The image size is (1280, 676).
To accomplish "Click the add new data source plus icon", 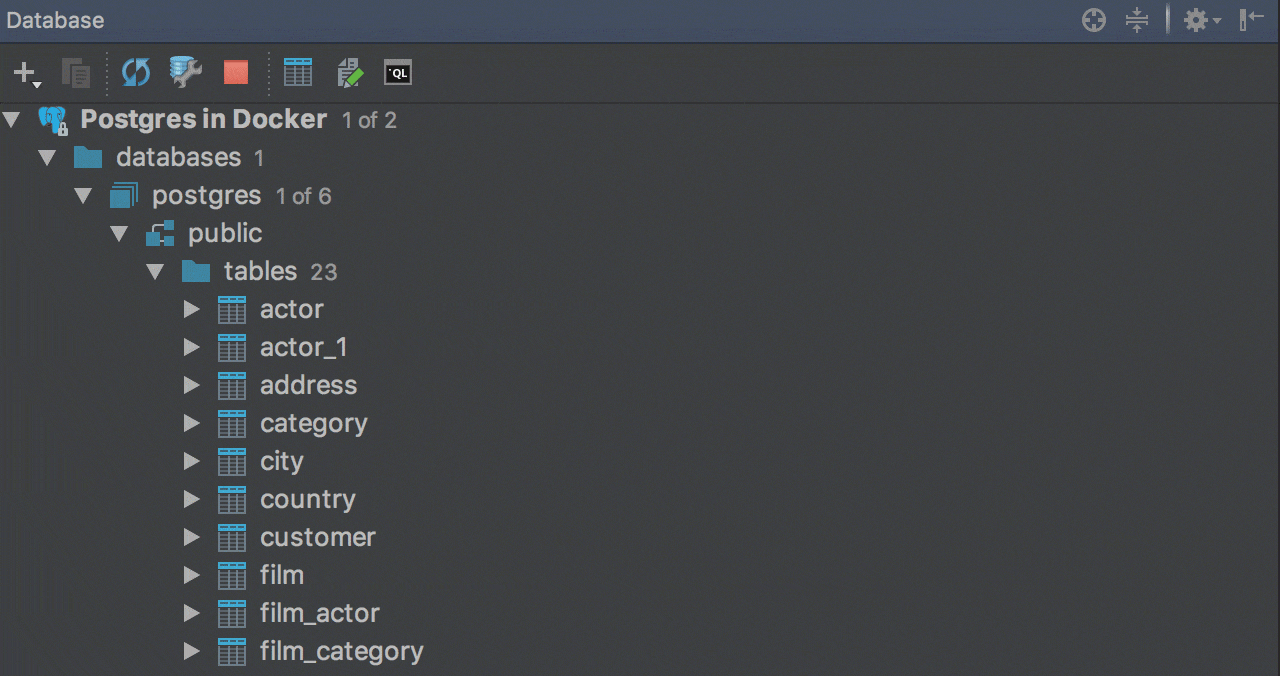I will click(25, 73).
